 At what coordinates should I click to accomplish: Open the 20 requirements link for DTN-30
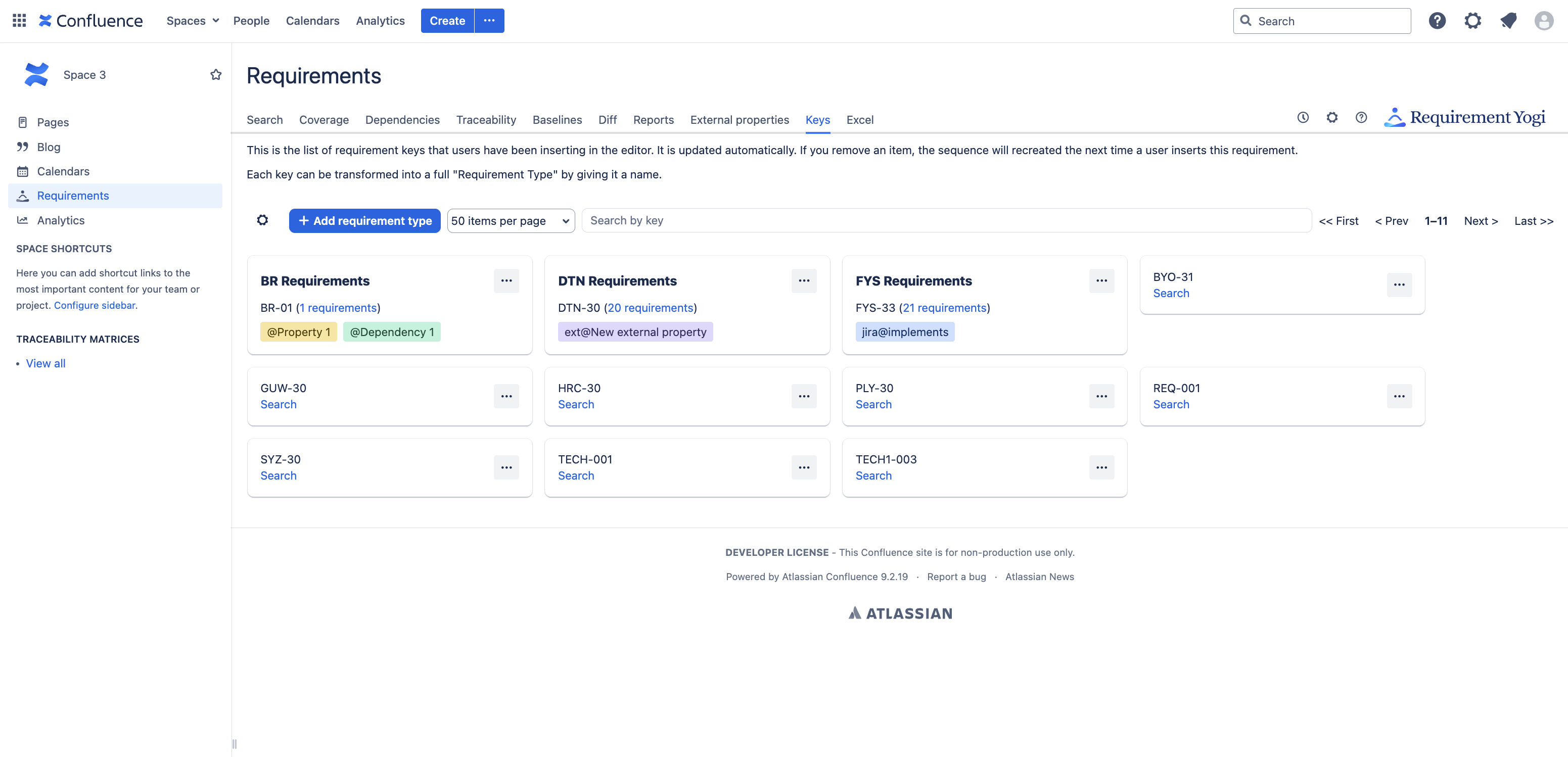(x=650, y=308)
